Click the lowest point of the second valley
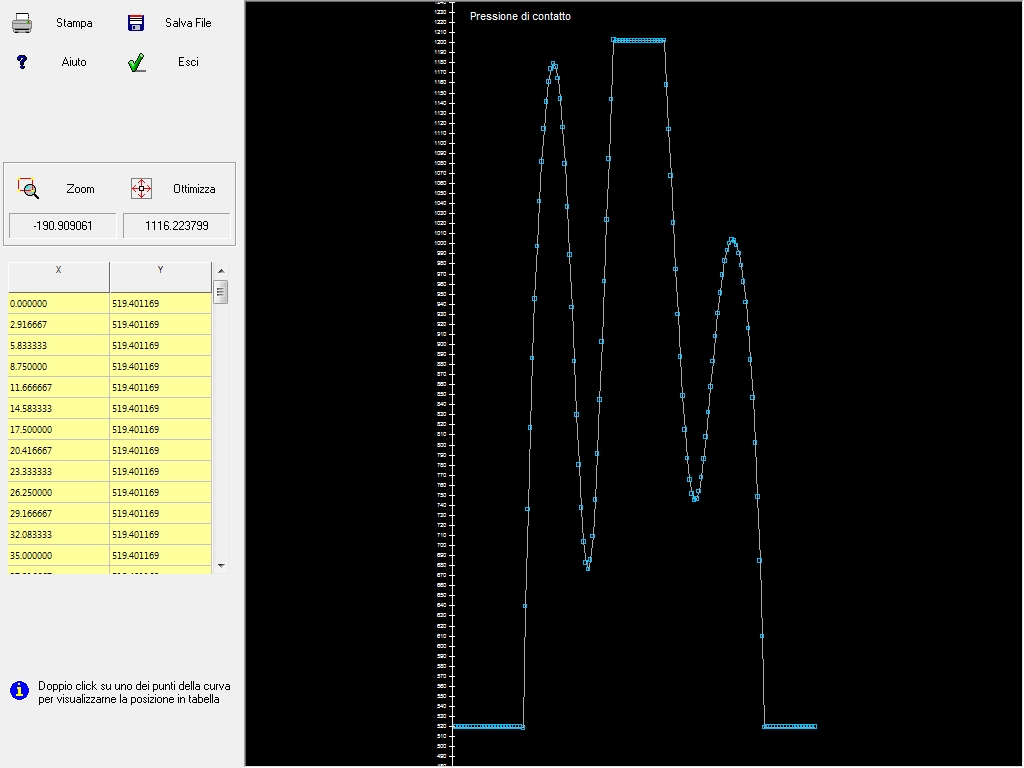The image size is (1024, 768). click(x=694, y=499)
